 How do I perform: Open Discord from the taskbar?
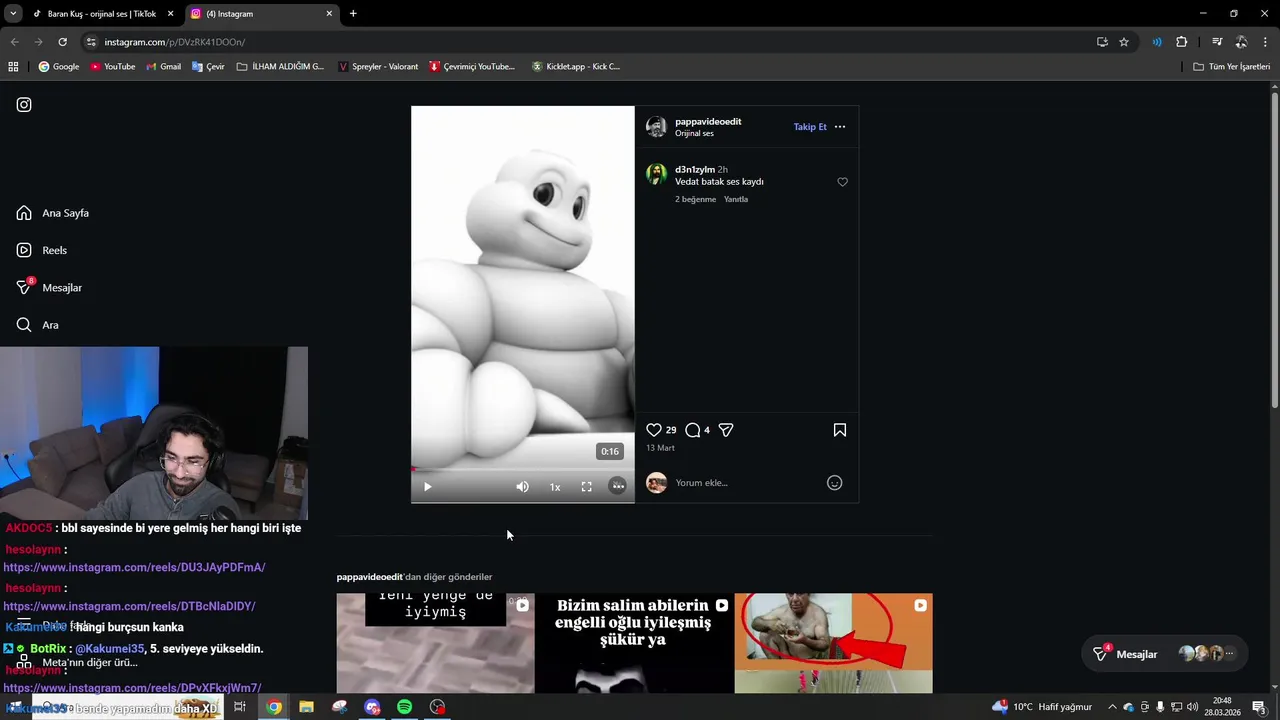(372, 707)
